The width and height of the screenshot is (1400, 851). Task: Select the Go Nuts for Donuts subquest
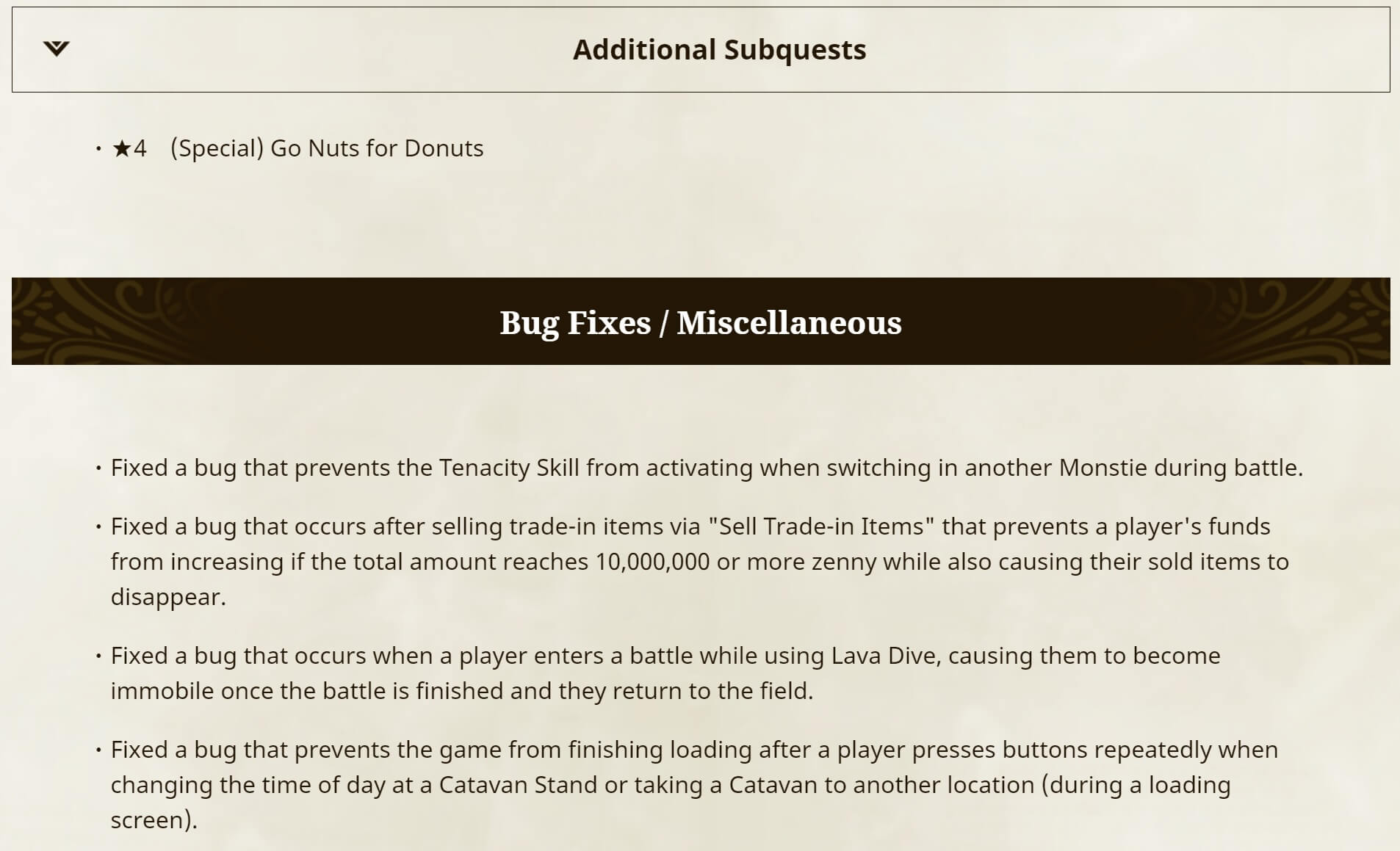(377, 148)
